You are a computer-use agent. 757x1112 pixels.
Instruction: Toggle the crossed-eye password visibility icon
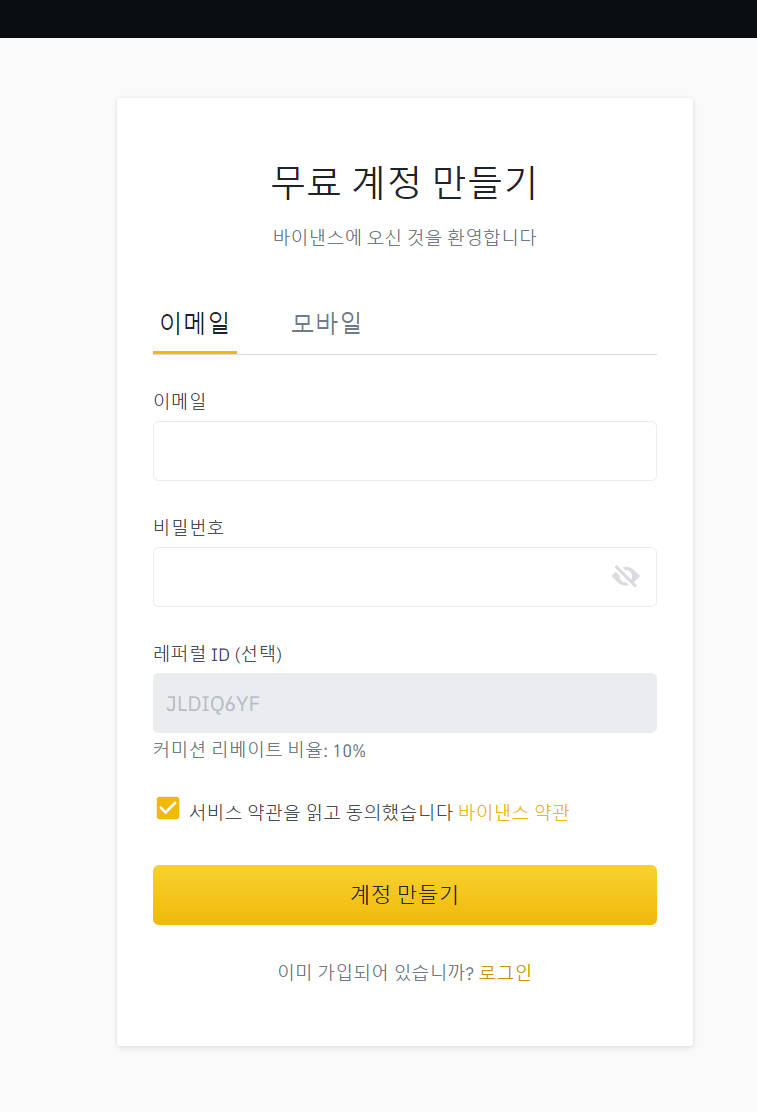tap(625, 577)
